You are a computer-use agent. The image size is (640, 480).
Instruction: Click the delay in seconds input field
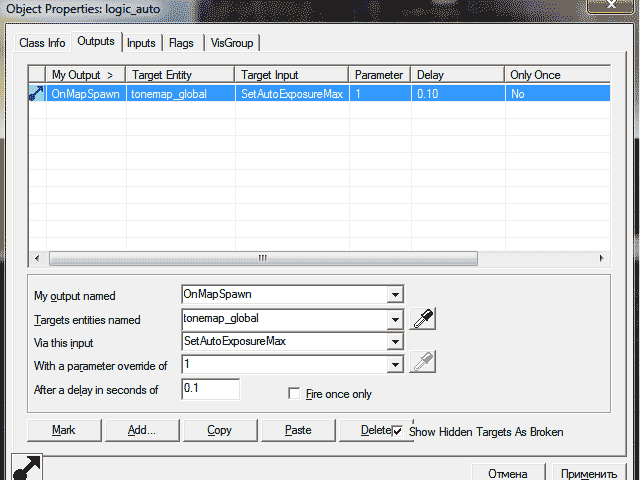tap(210, 389)
